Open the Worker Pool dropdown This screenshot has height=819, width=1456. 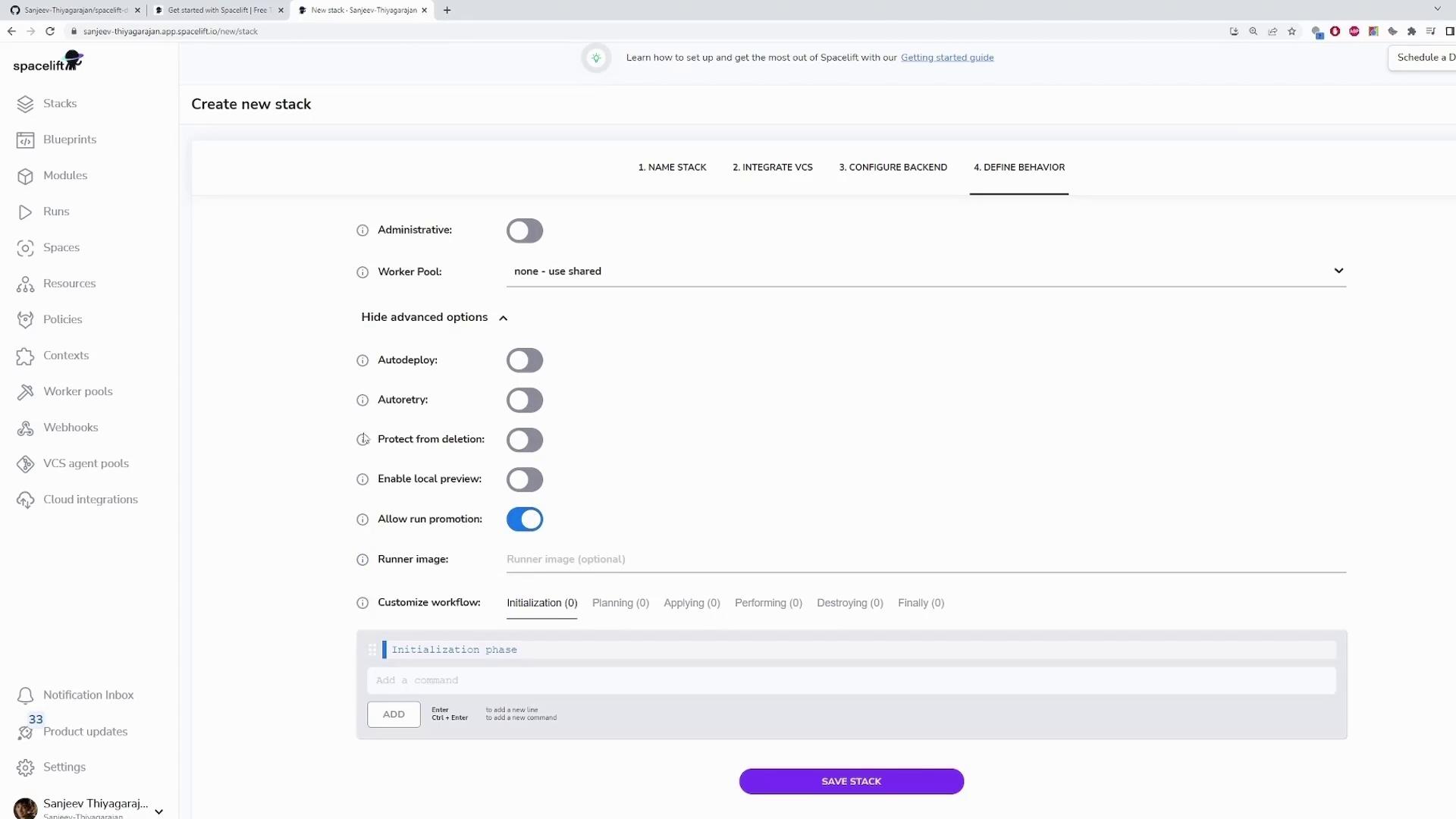click(925, 271)
